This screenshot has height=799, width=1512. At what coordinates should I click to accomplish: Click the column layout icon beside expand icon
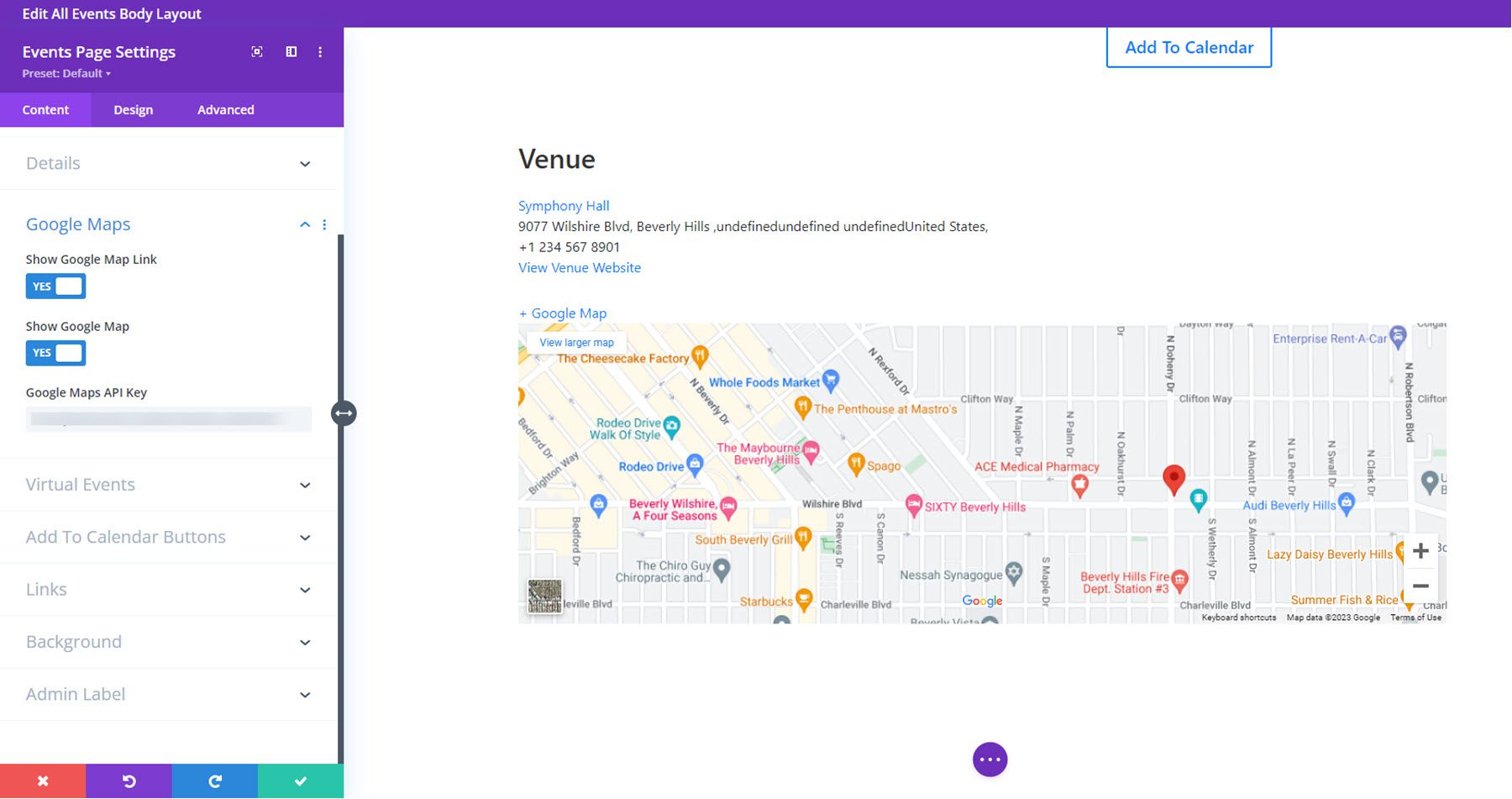coord(291,51)
